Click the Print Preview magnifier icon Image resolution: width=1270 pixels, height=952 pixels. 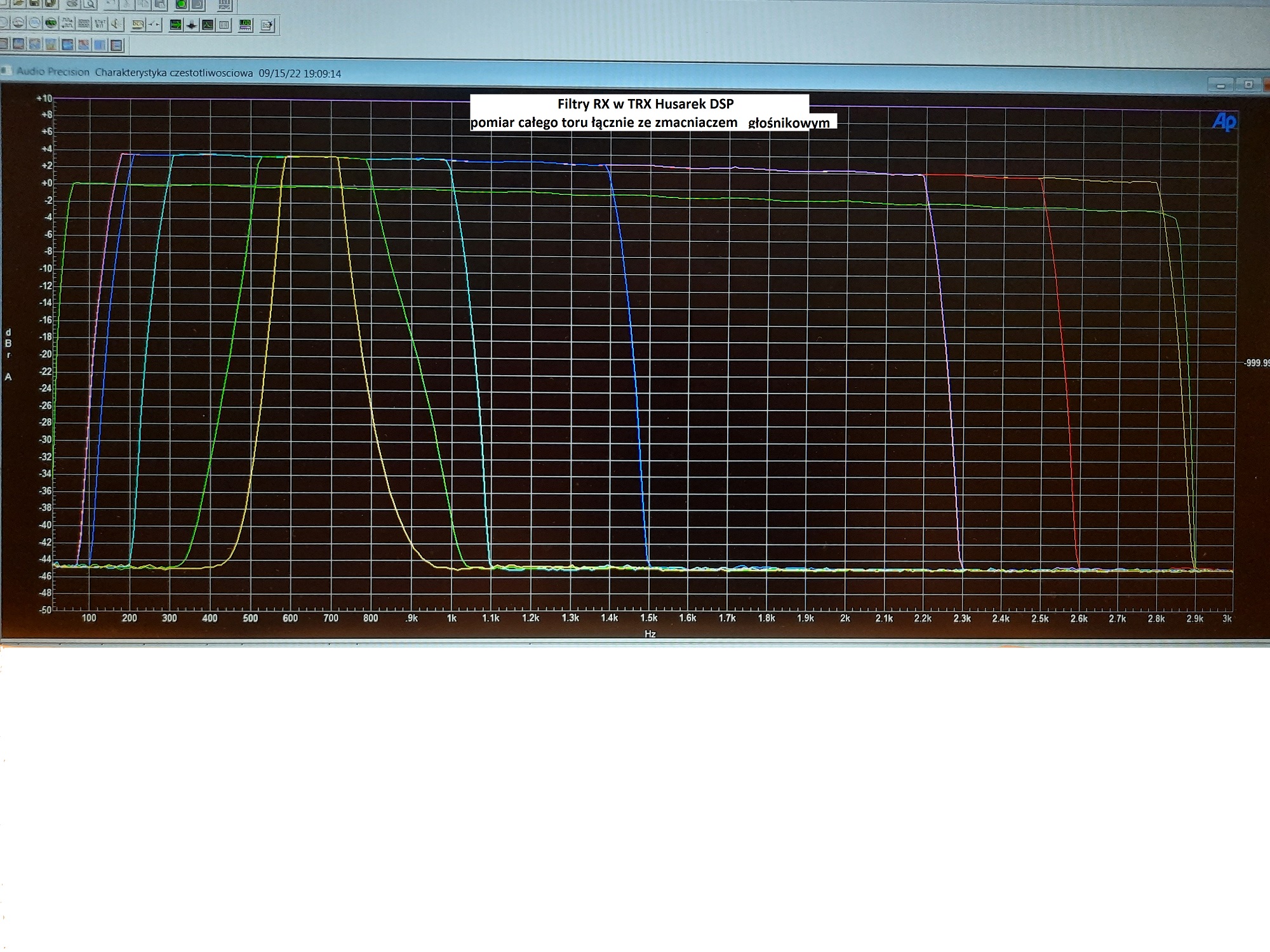click(90, 4)
